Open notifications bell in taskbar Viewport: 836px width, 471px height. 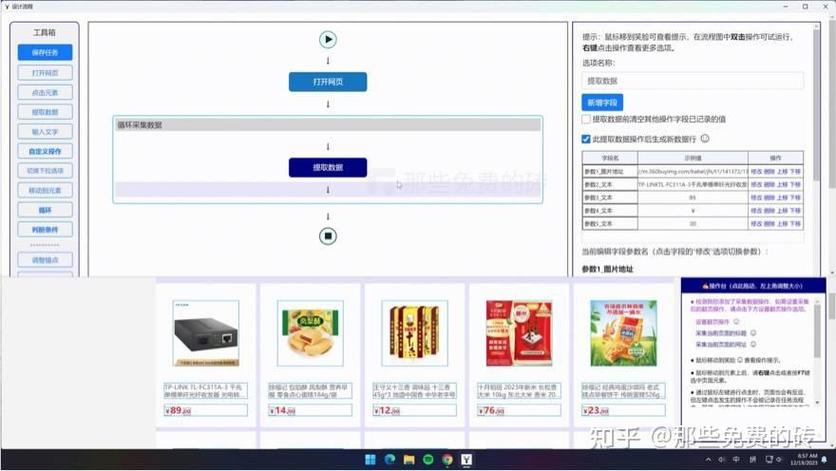pyautogui.click(x=824, y=459)
